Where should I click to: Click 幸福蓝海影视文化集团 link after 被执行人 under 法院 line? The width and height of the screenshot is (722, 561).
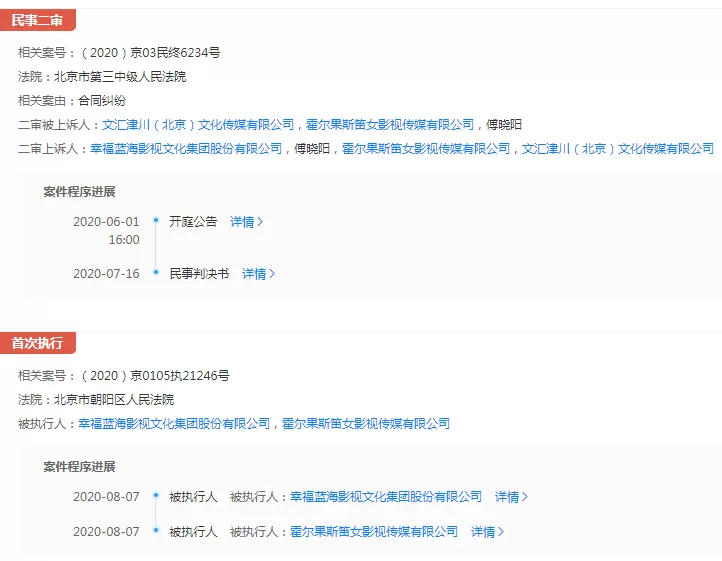click(174, 424)
